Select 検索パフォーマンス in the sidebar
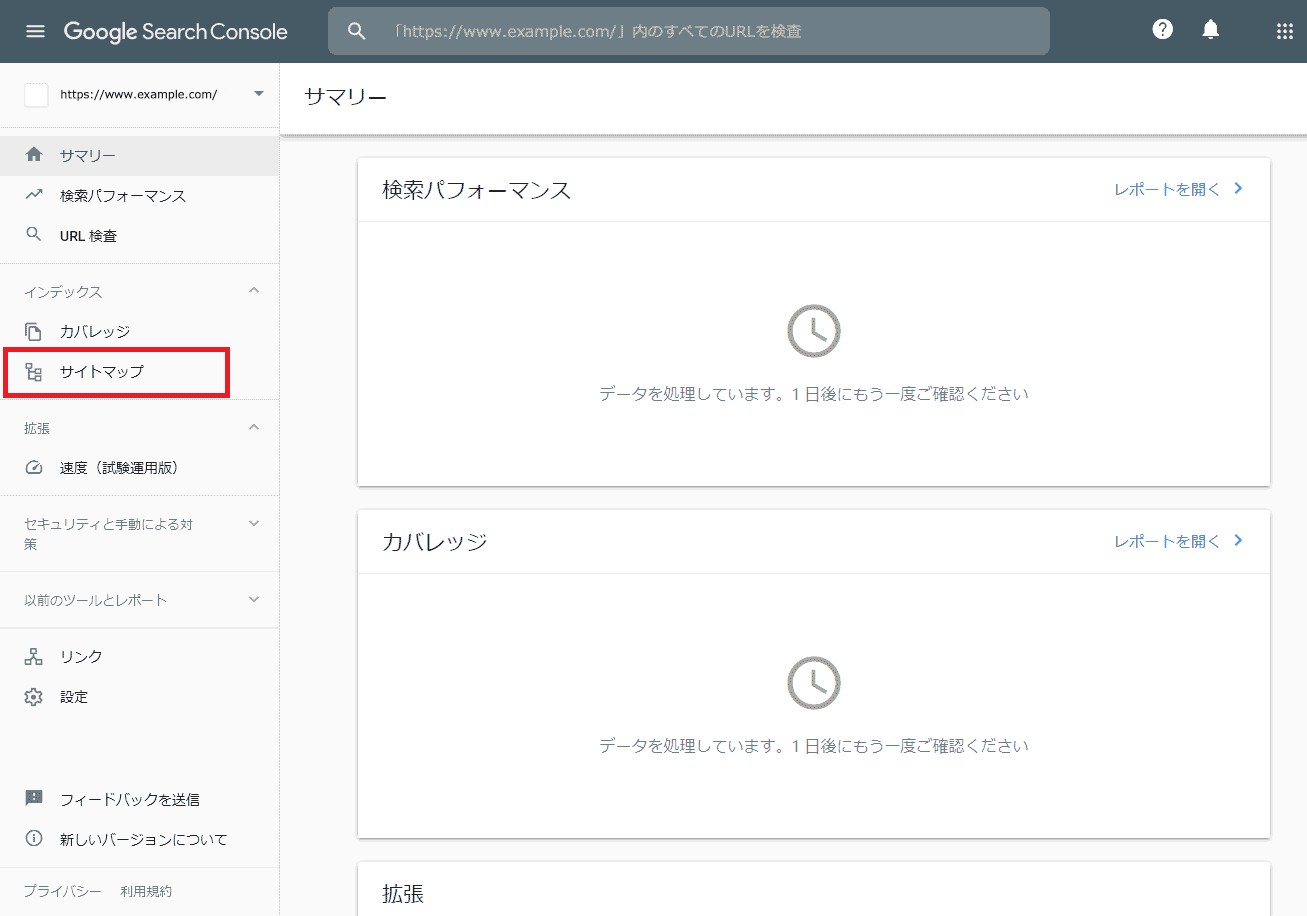The height and width of the screenshot is (916, 1307). [121, 195]
